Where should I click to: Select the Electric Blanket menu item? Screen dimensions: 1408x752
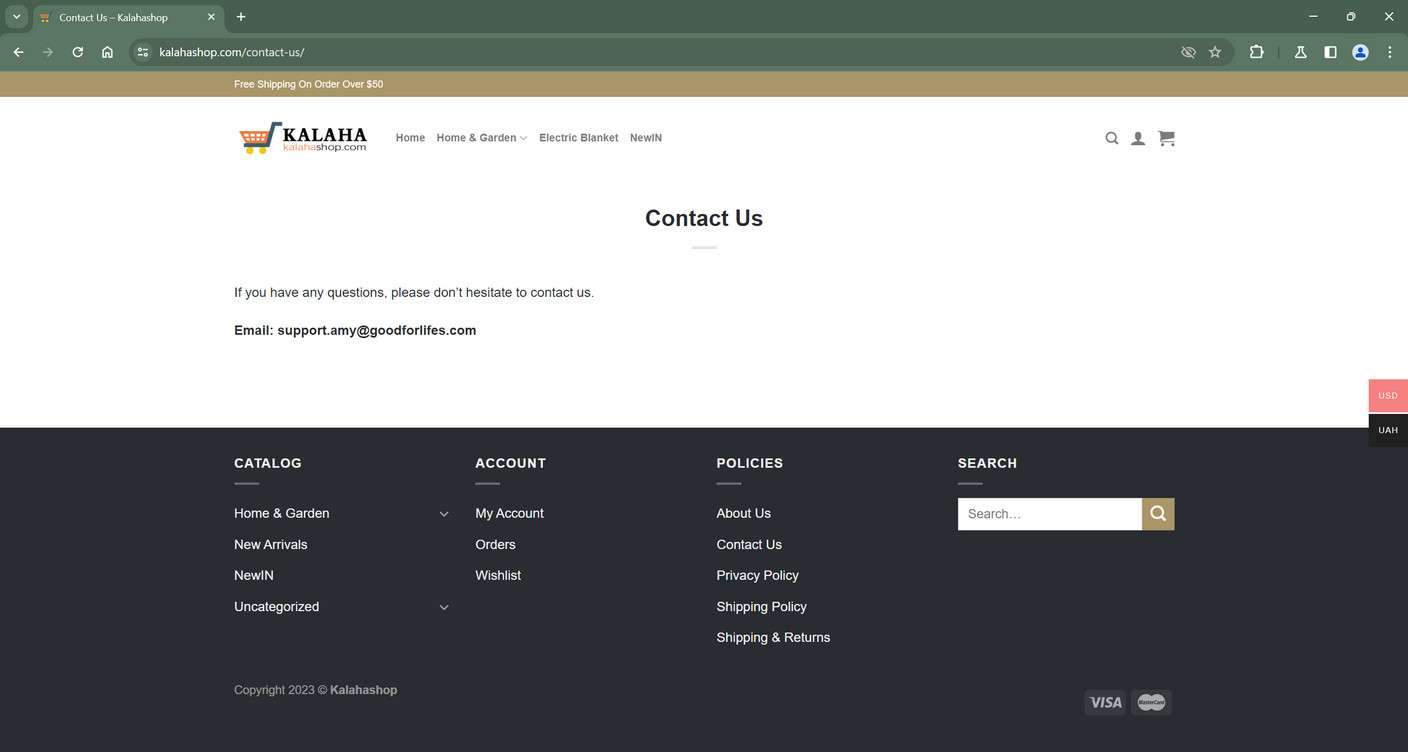click(579, 137)
